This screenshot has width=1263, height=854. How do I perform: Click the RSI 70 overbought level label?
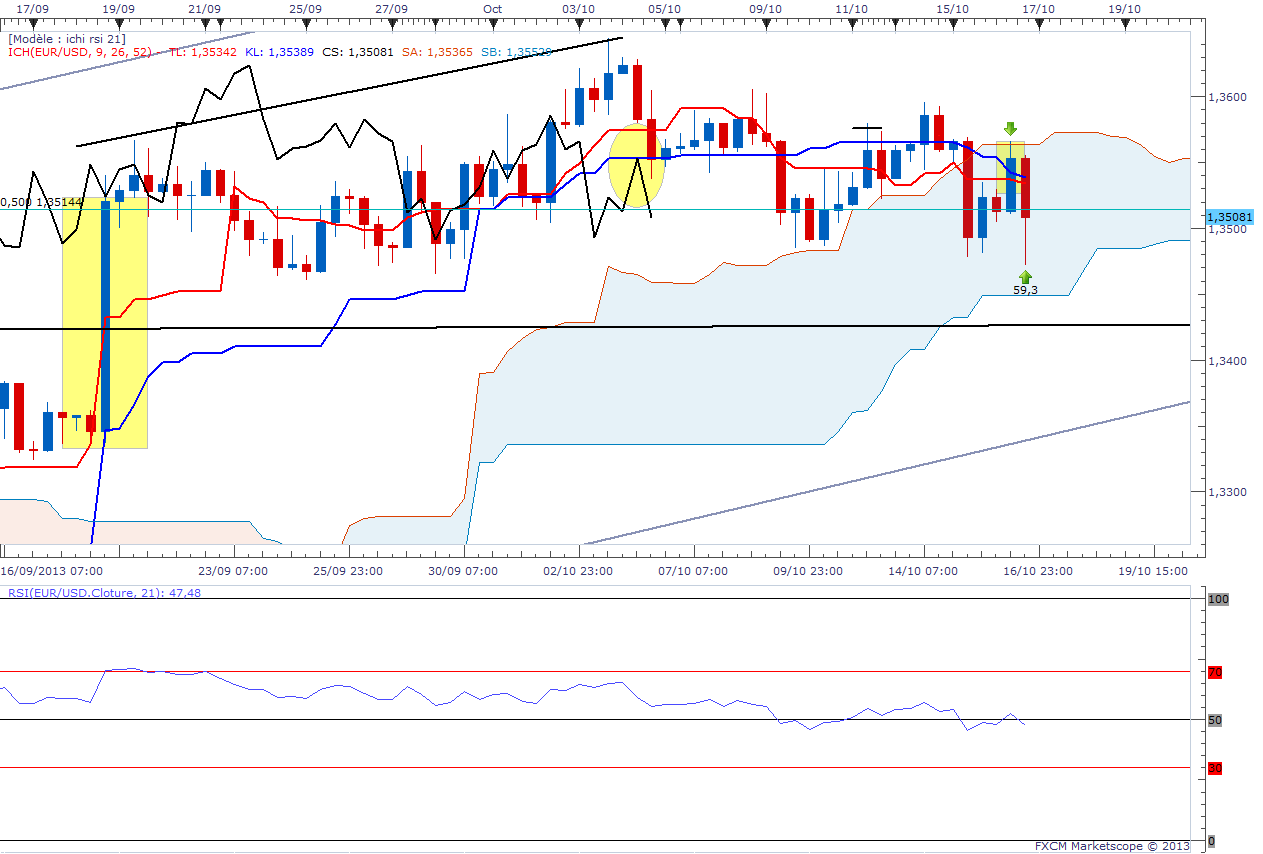point(1215,672)
